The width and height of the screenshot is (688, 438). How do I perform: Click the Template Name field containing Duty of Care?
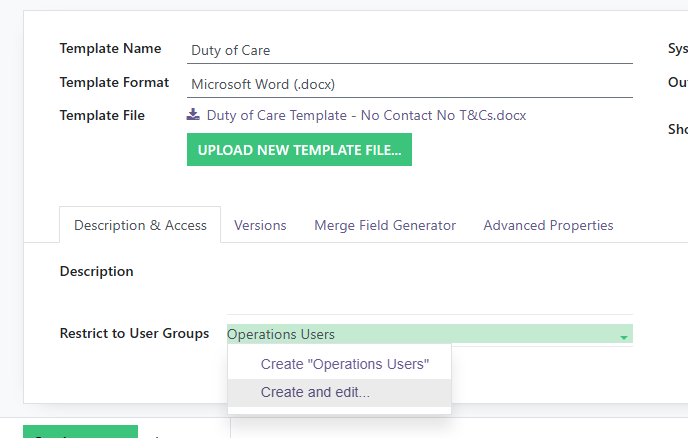[x=410, y=50]
